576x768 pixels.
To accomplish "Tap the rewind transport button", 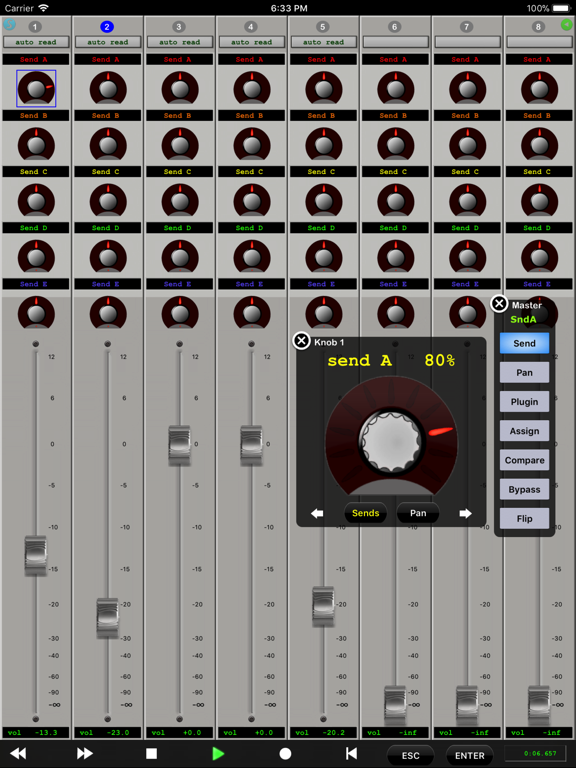I will point(19,753).
